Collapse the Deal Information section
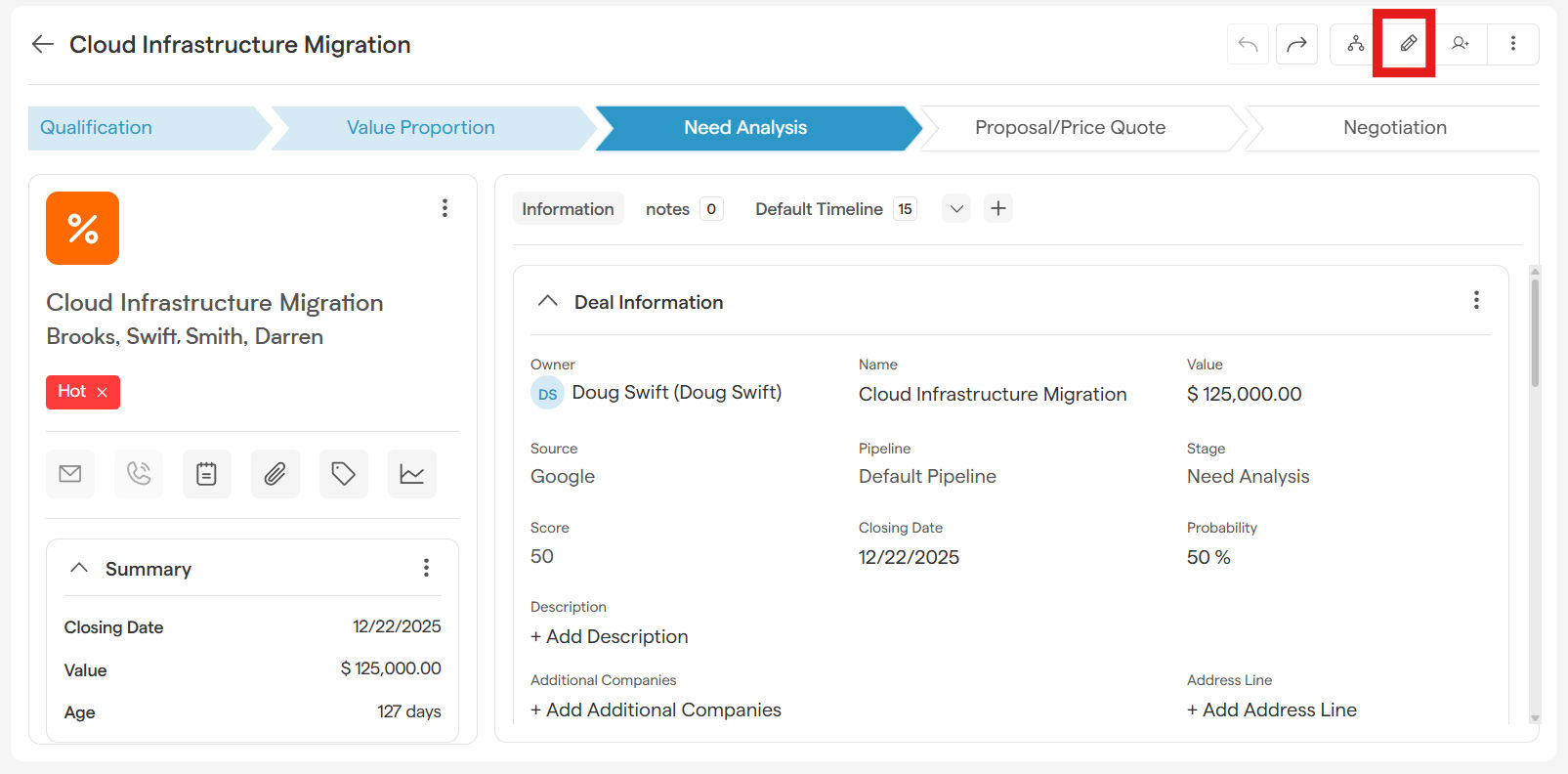The height and width of the screenshot is (774, 1568). pyautogui.click(x=548, y=301)
